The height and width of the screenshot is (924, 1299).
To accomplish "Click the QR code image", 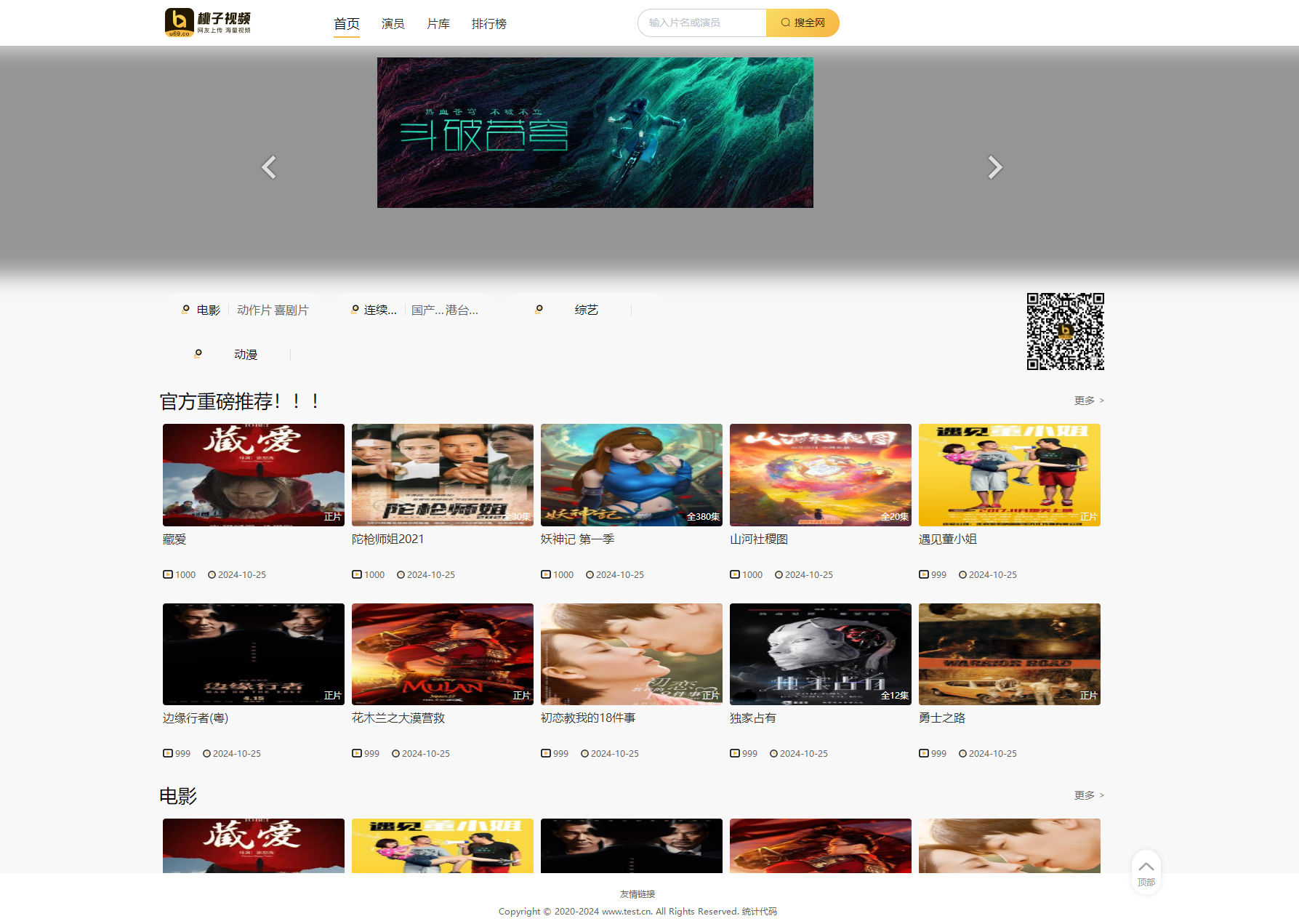I will click(x=1065, y=332).
